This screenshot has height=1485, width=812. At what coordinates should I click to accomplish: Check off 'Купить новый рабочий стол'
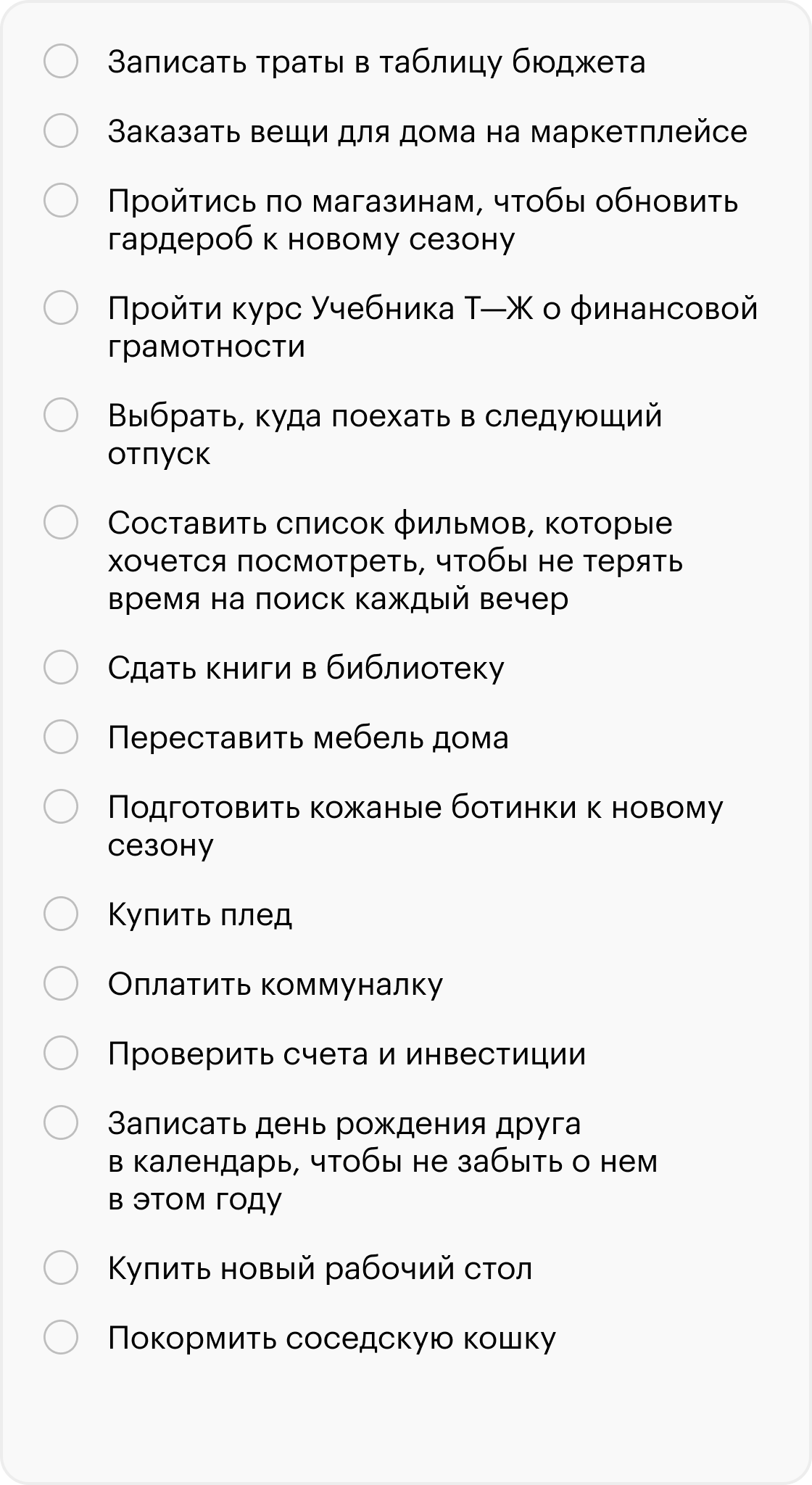coord(61,1267)
